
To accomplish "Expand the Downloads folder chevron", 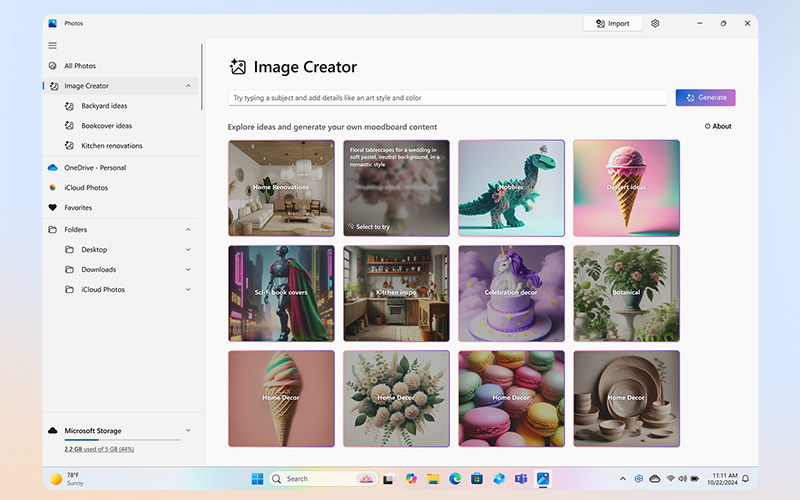I will tap(188, 269).
